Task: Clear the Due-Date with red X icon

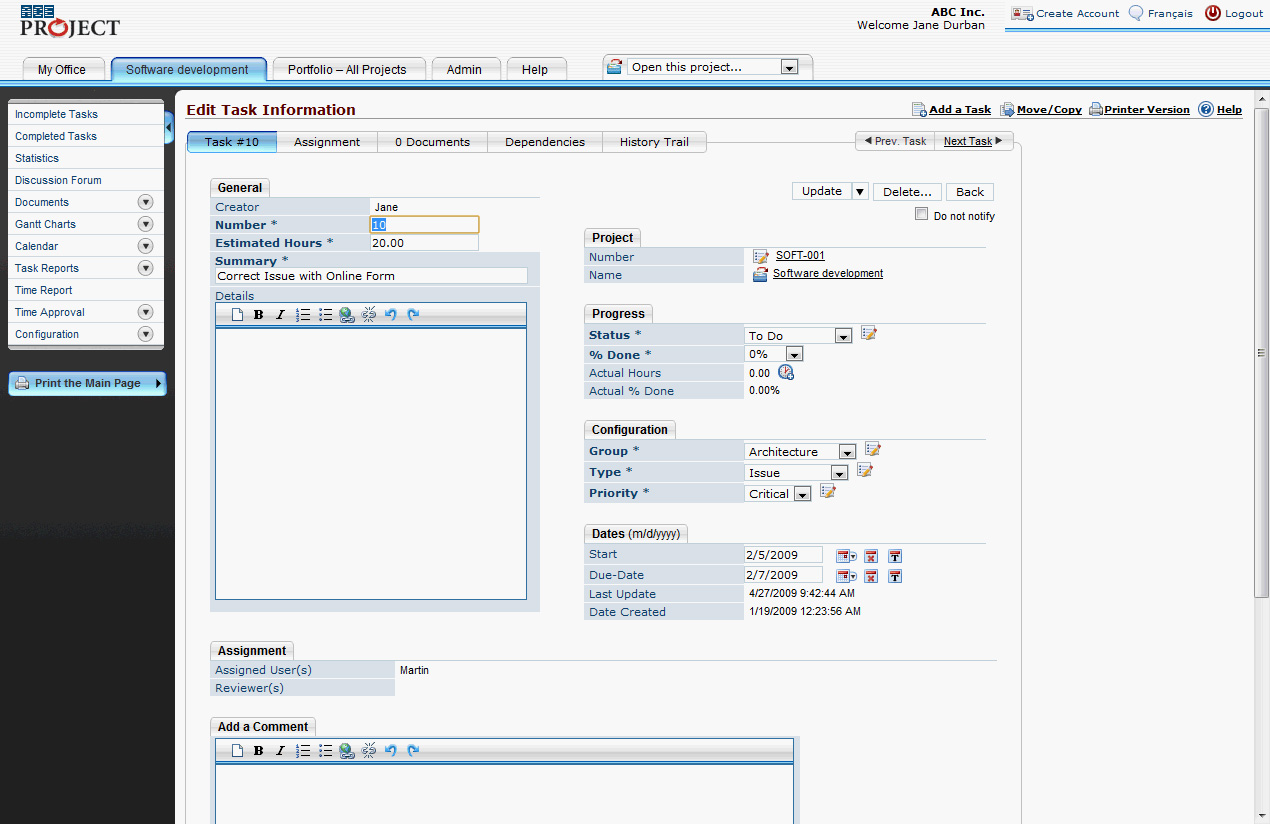Action: pyautogui.click(x=871, y=576)
